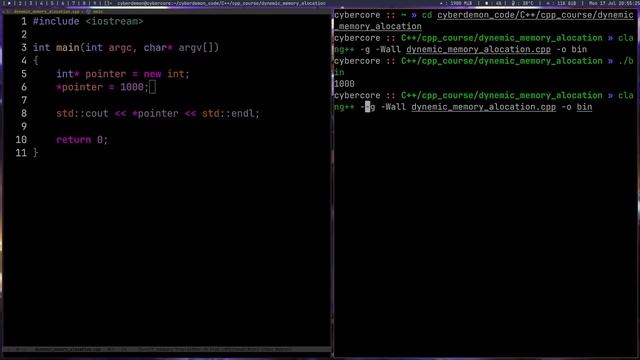Click the '1000' program output in terminal
Screen dimensions: 640x360
344,84
